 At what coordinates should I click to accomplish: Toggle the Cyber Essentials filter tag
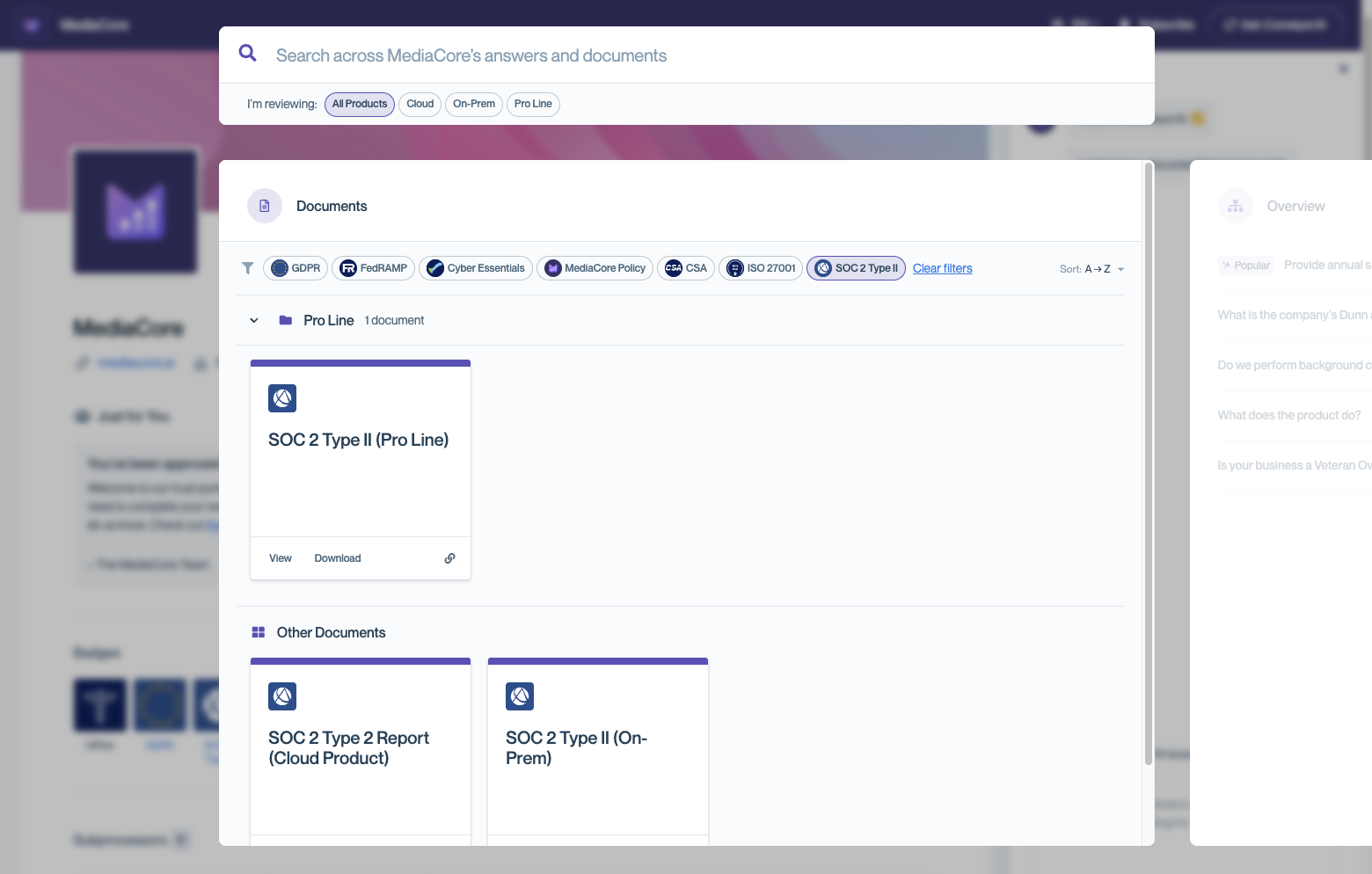point(476,268)
